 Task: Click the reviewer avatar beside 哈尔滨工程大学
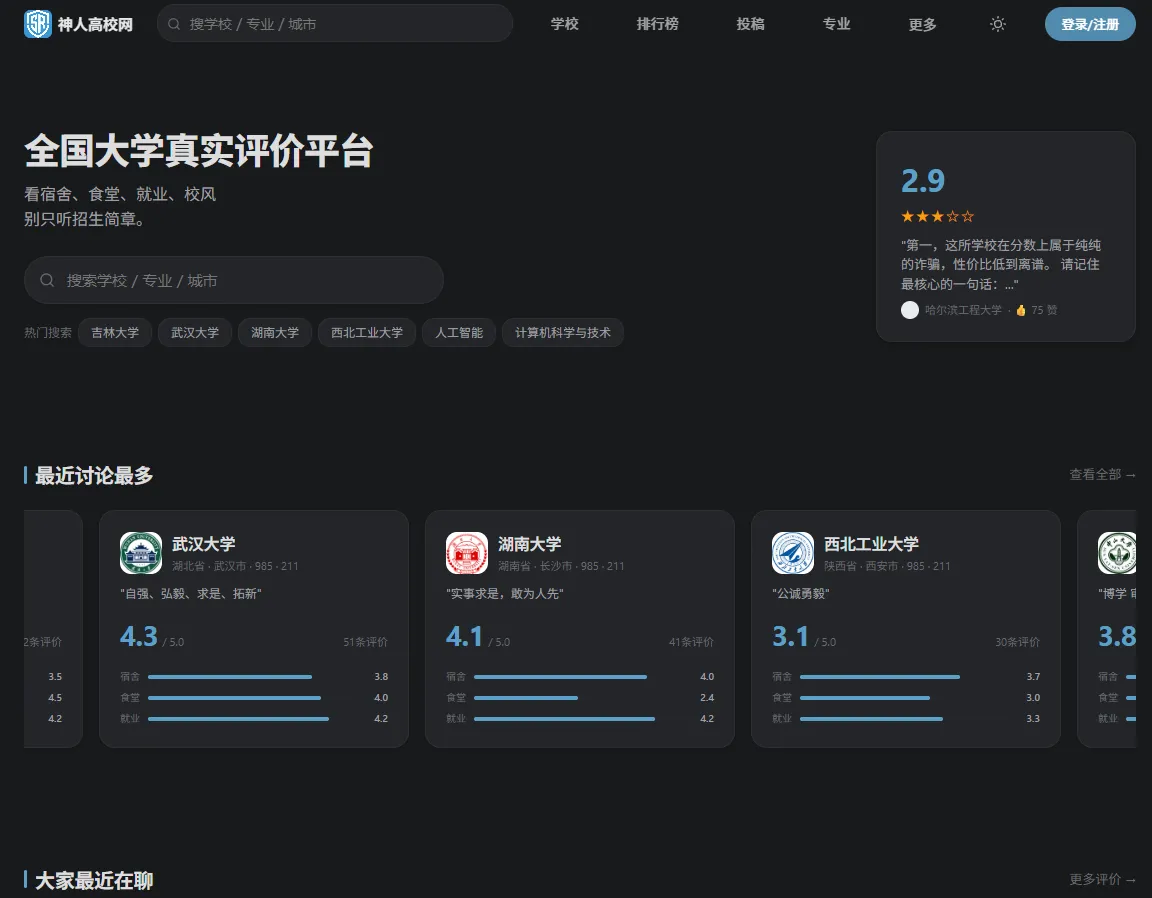point(910,310)
